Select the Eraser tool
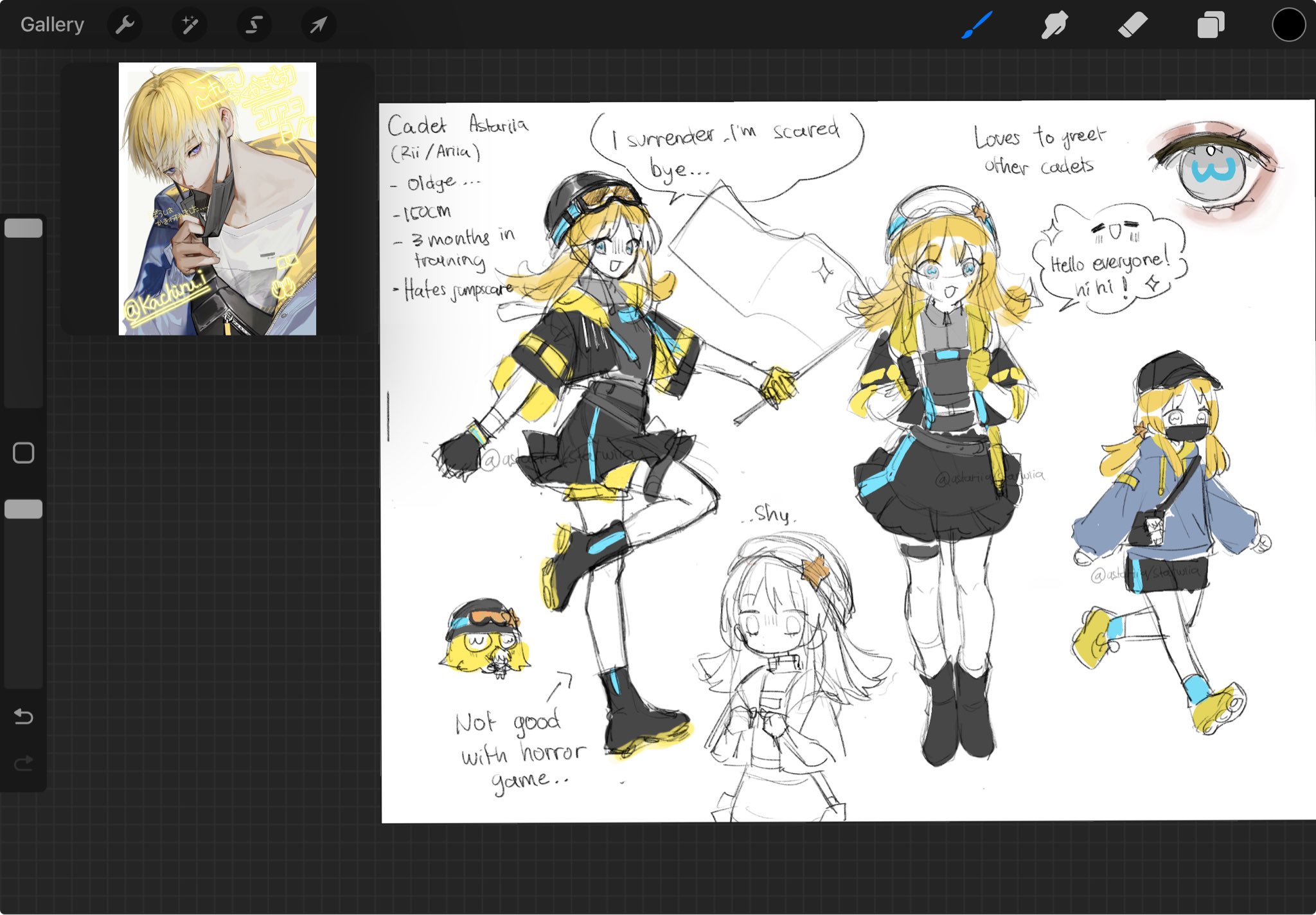This screenshot has height=915, width=1316. tap(1132, 25)
